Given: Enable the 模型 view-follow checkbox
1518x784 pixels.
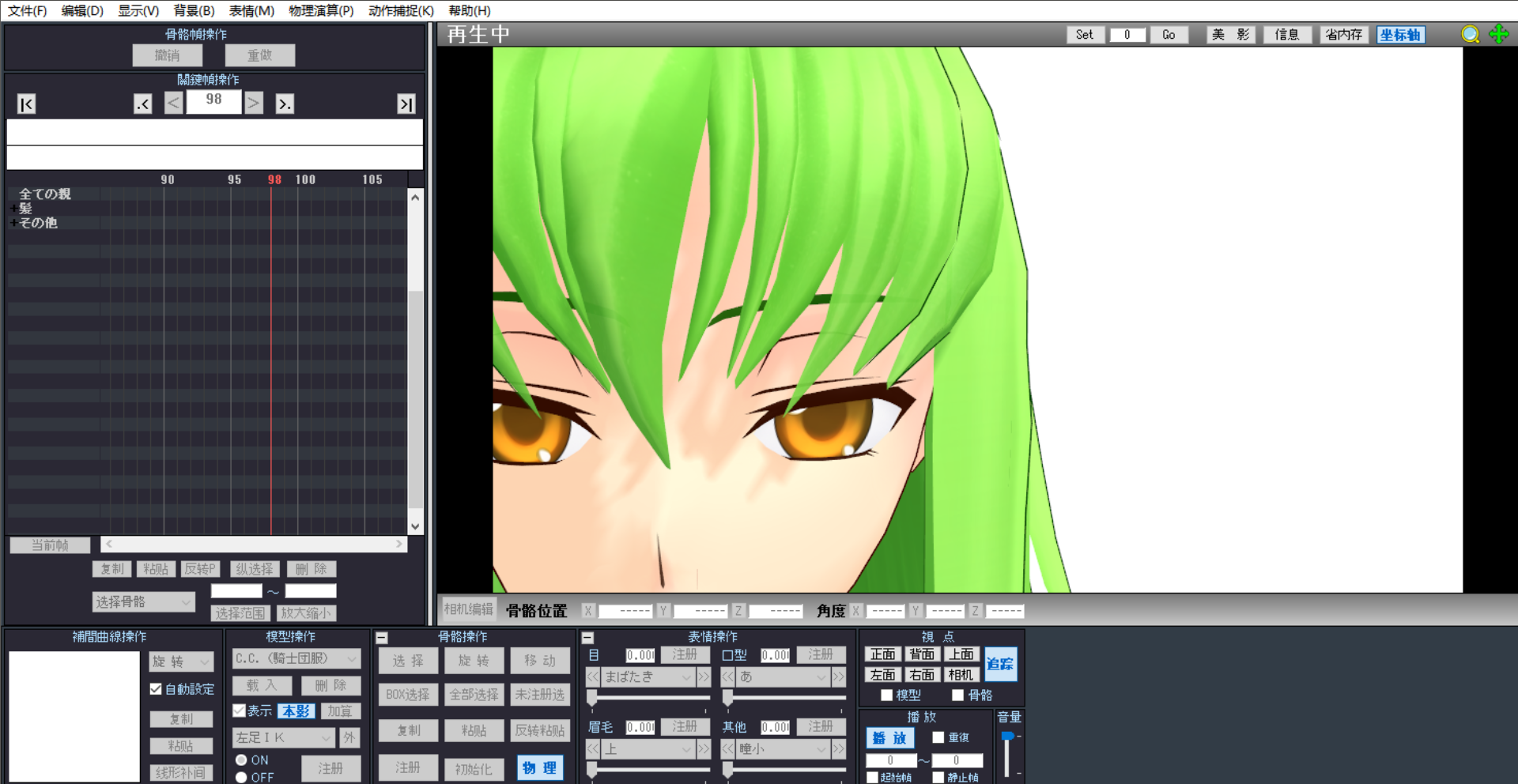Looking at the screenshot, I should tap(886, 695).
